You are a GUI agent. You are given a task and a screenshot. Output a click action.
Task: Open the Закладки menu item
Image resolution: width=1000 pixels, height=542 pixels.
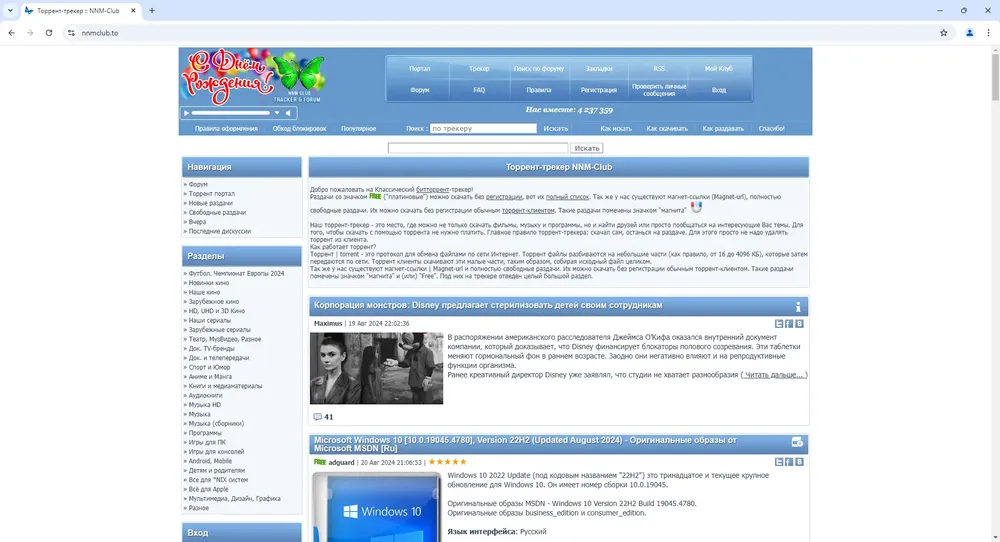(x=599, y=68)
